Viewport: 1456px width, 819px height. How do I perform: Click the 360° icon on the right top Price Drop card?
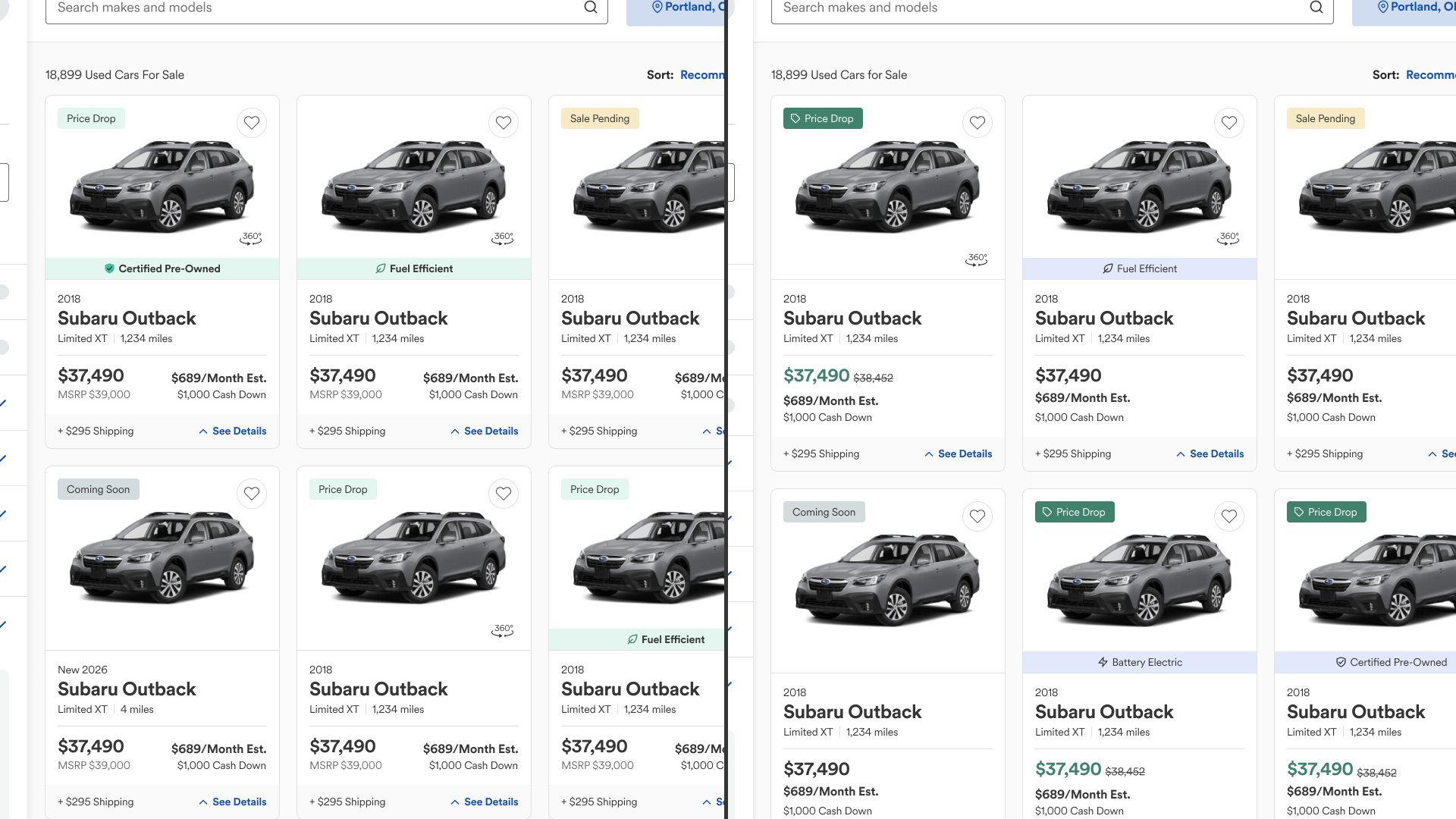[x=977, y=259]
